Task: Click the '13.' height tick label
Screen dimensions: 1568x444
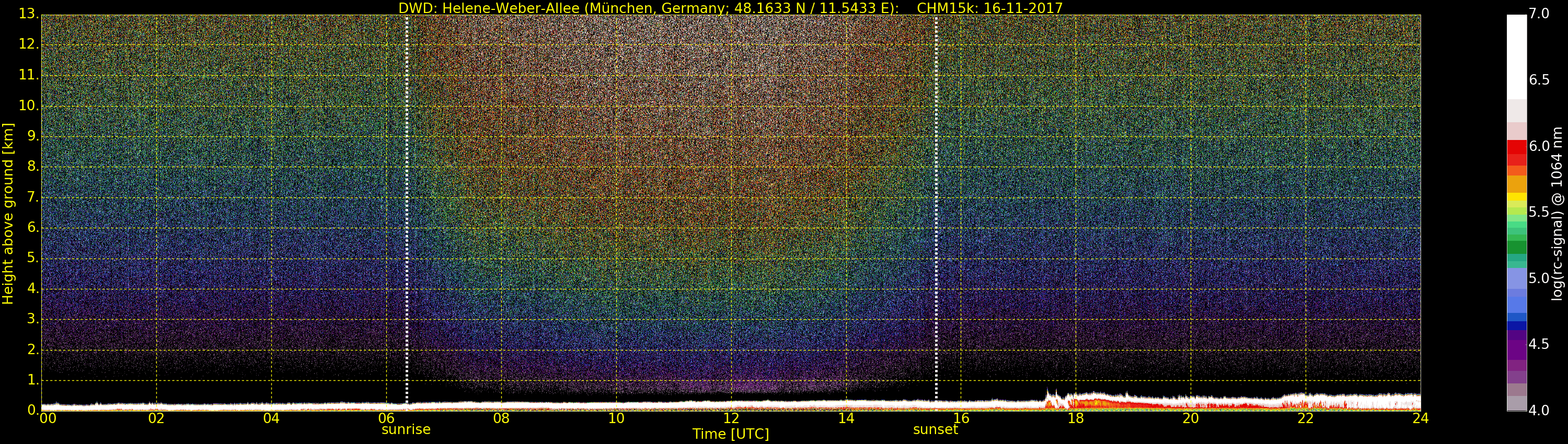Action: [x=29, y=14]
